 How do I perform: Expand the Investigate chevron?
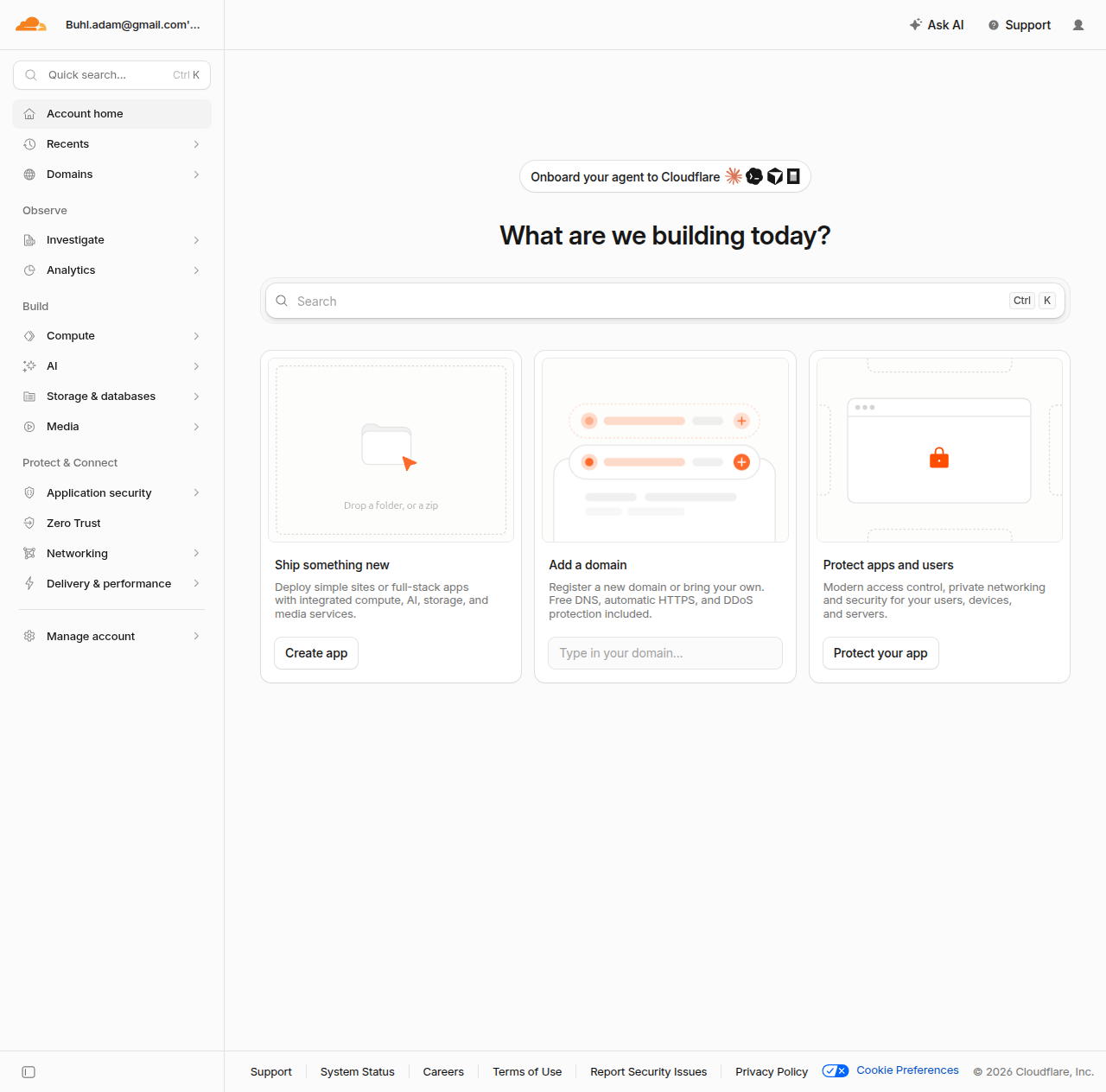pos(196,240)
